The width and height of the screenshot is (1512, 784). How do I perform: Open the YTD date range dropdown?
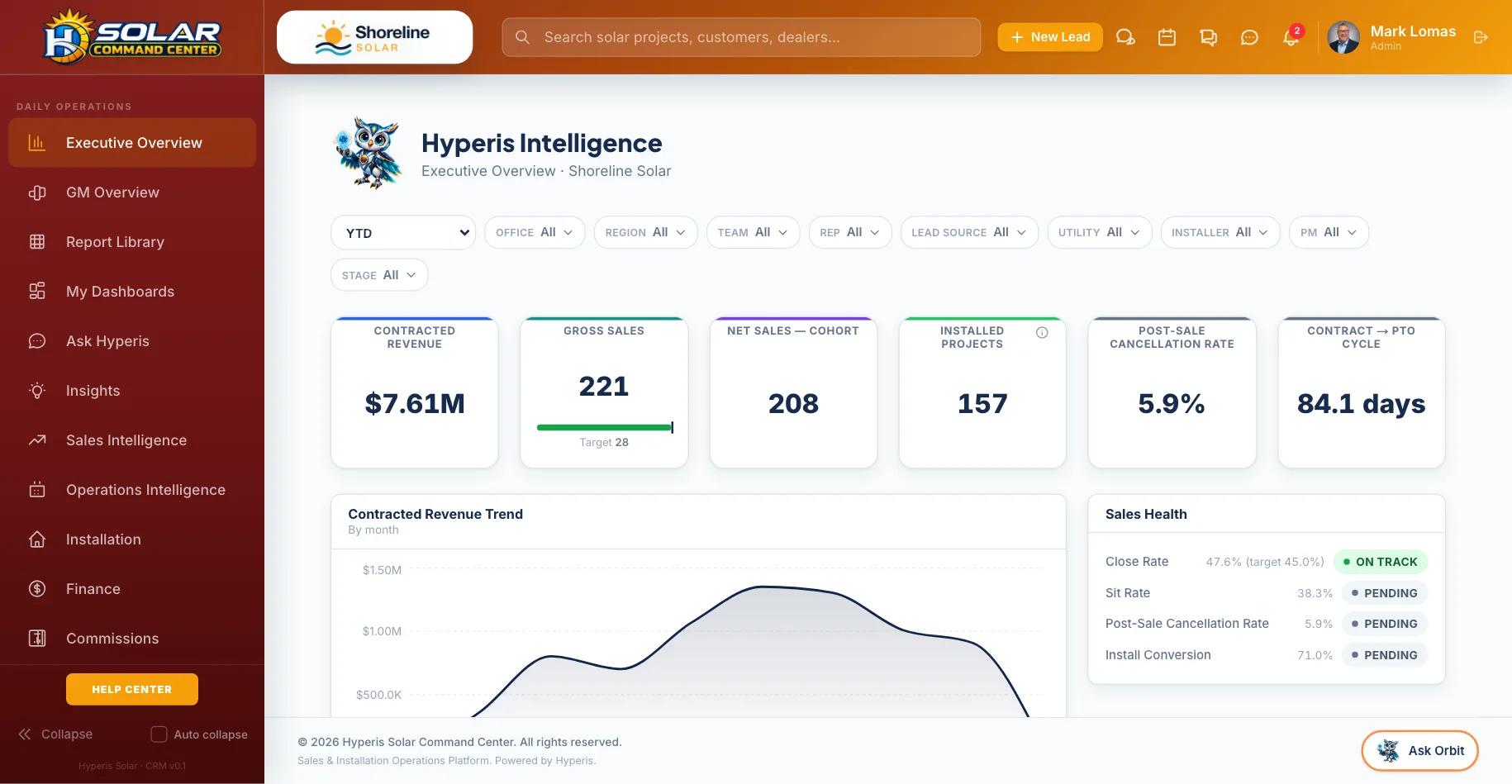click(x=403, y=233)
